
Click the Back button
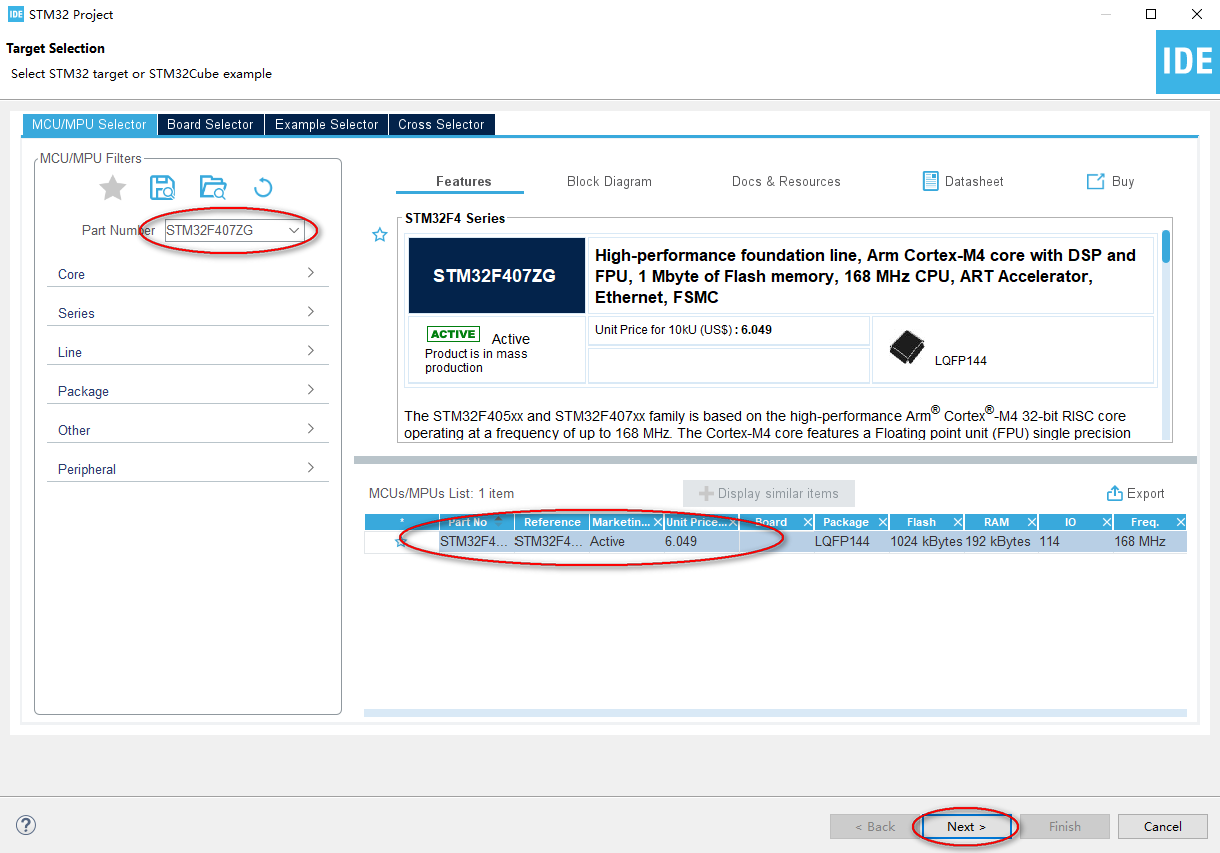click(x=875, y=826)
